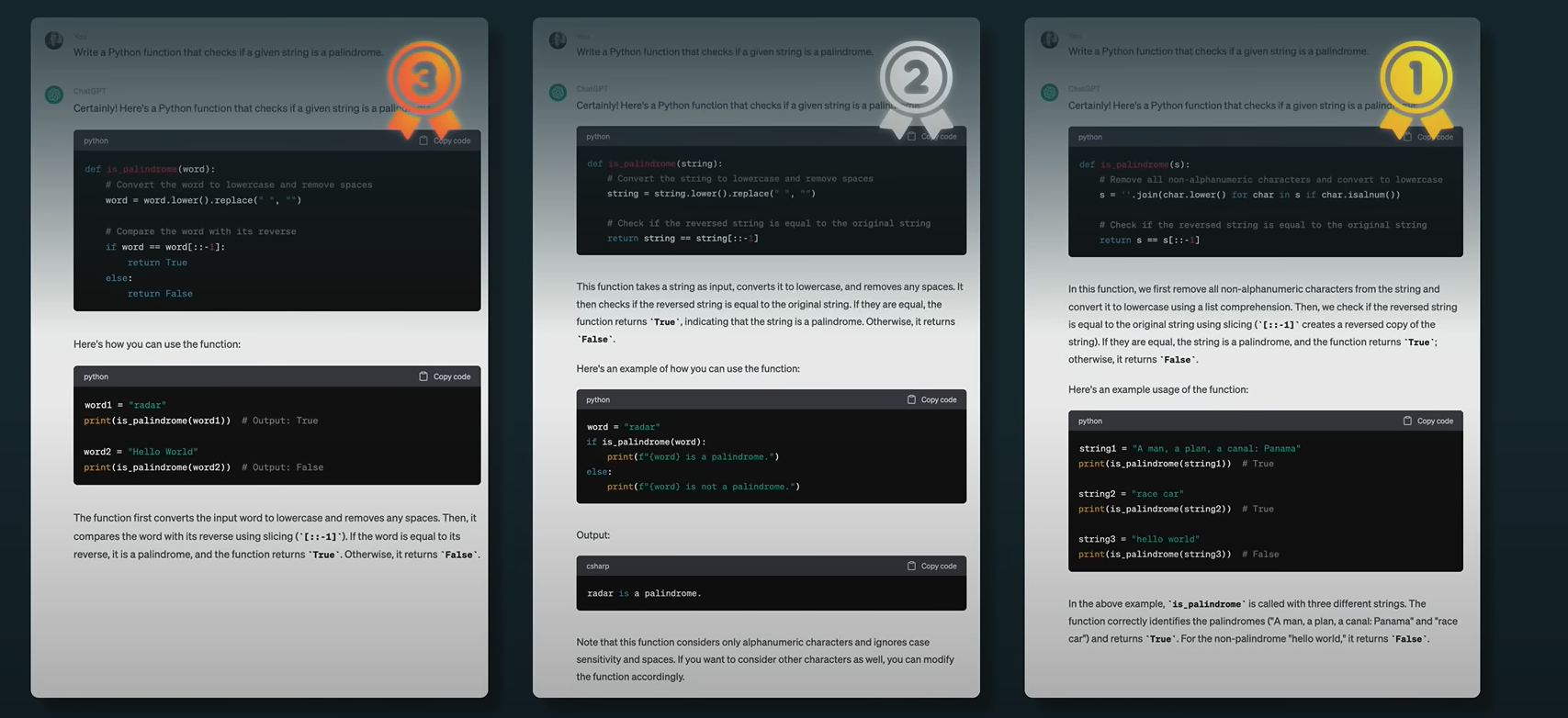The height and width of the screenshot is (718, 1568).
Task: Copy code of the word = "radar" example block
Action: (931, 399)
